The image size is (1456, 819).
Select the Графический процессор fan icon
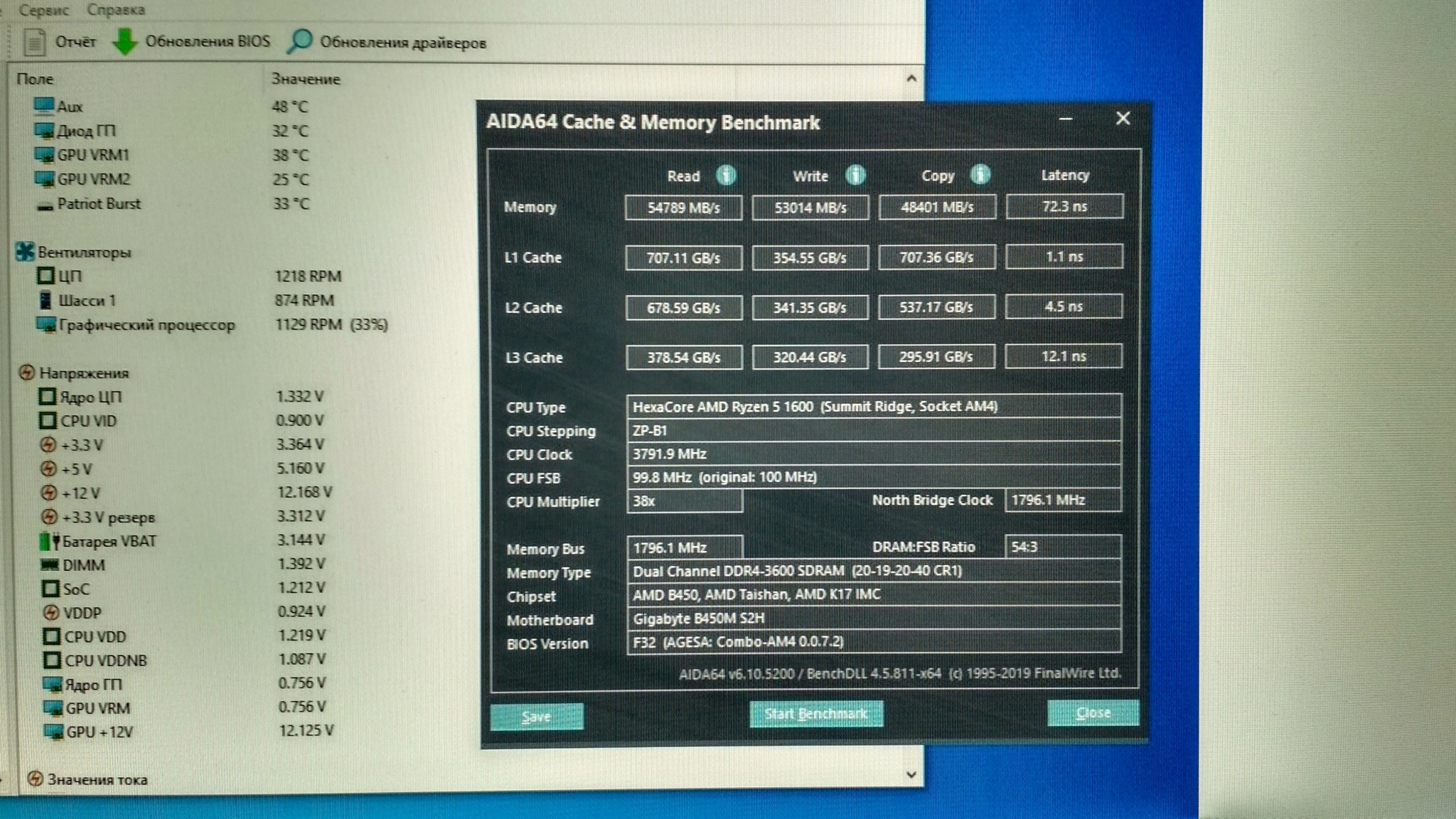pyautogui.click(x=46, y=325)
